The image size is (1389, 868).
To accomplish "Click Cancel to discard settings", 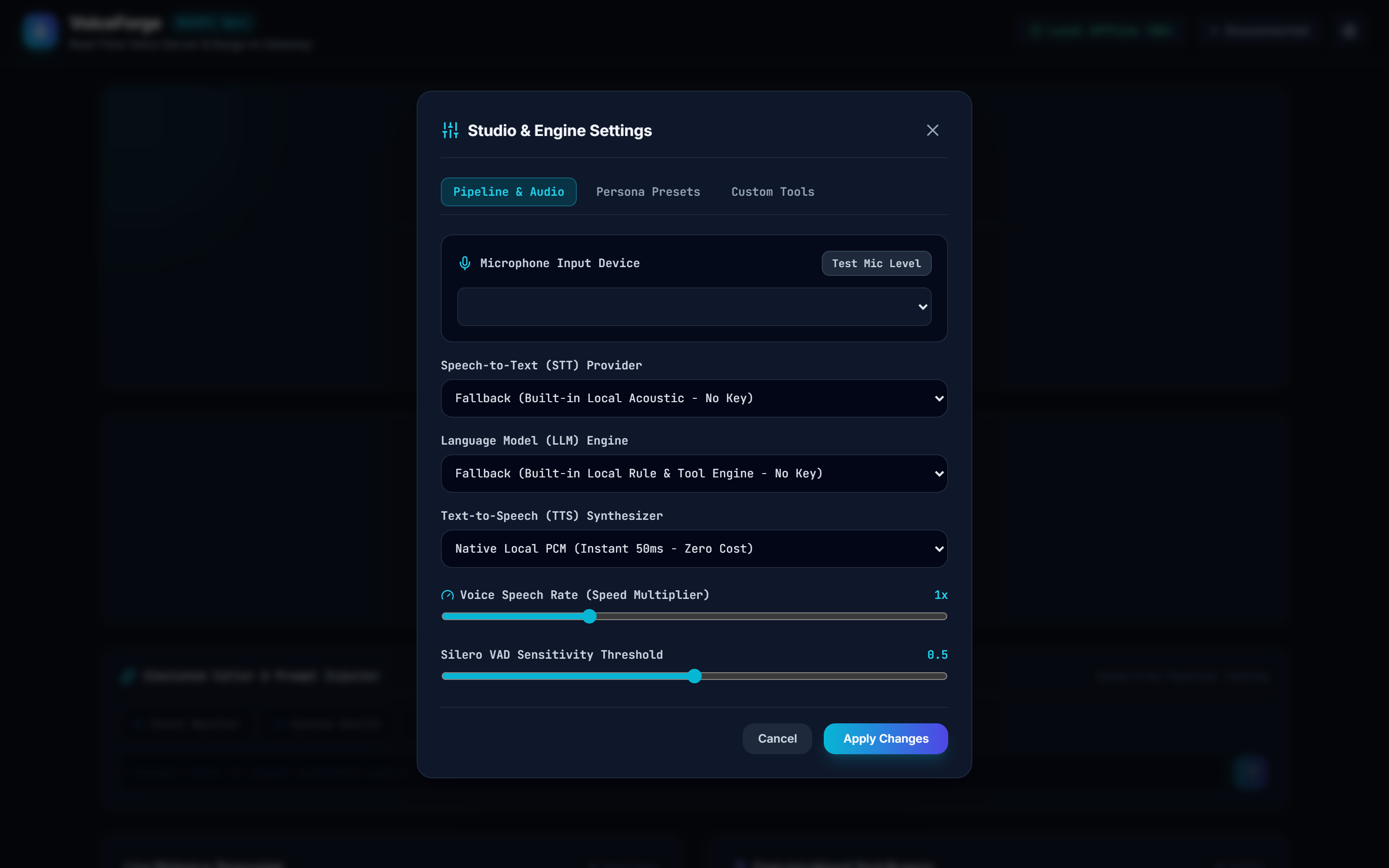I will (777, 739).
